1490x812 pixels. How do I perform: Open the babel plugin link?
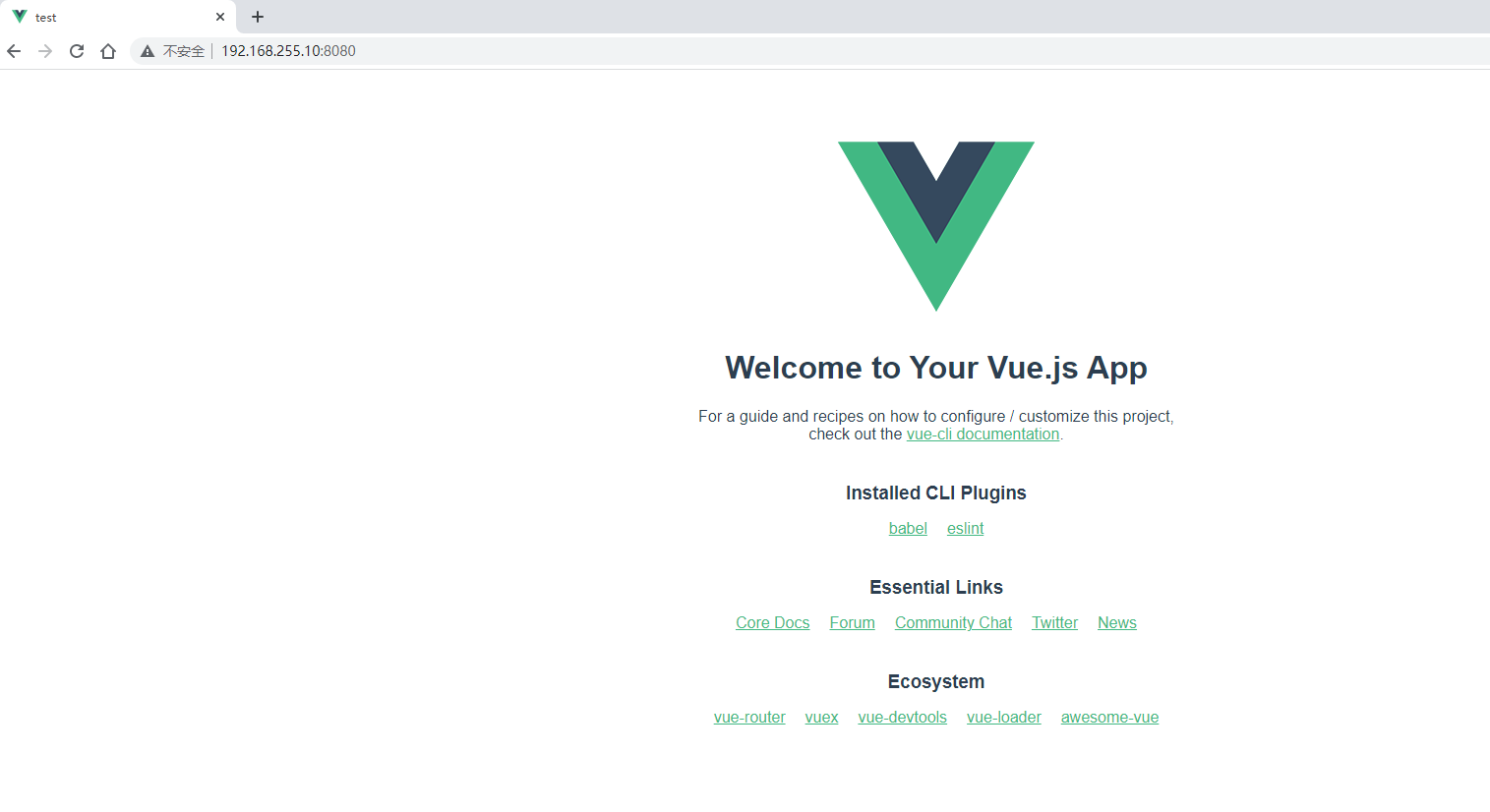908,529
